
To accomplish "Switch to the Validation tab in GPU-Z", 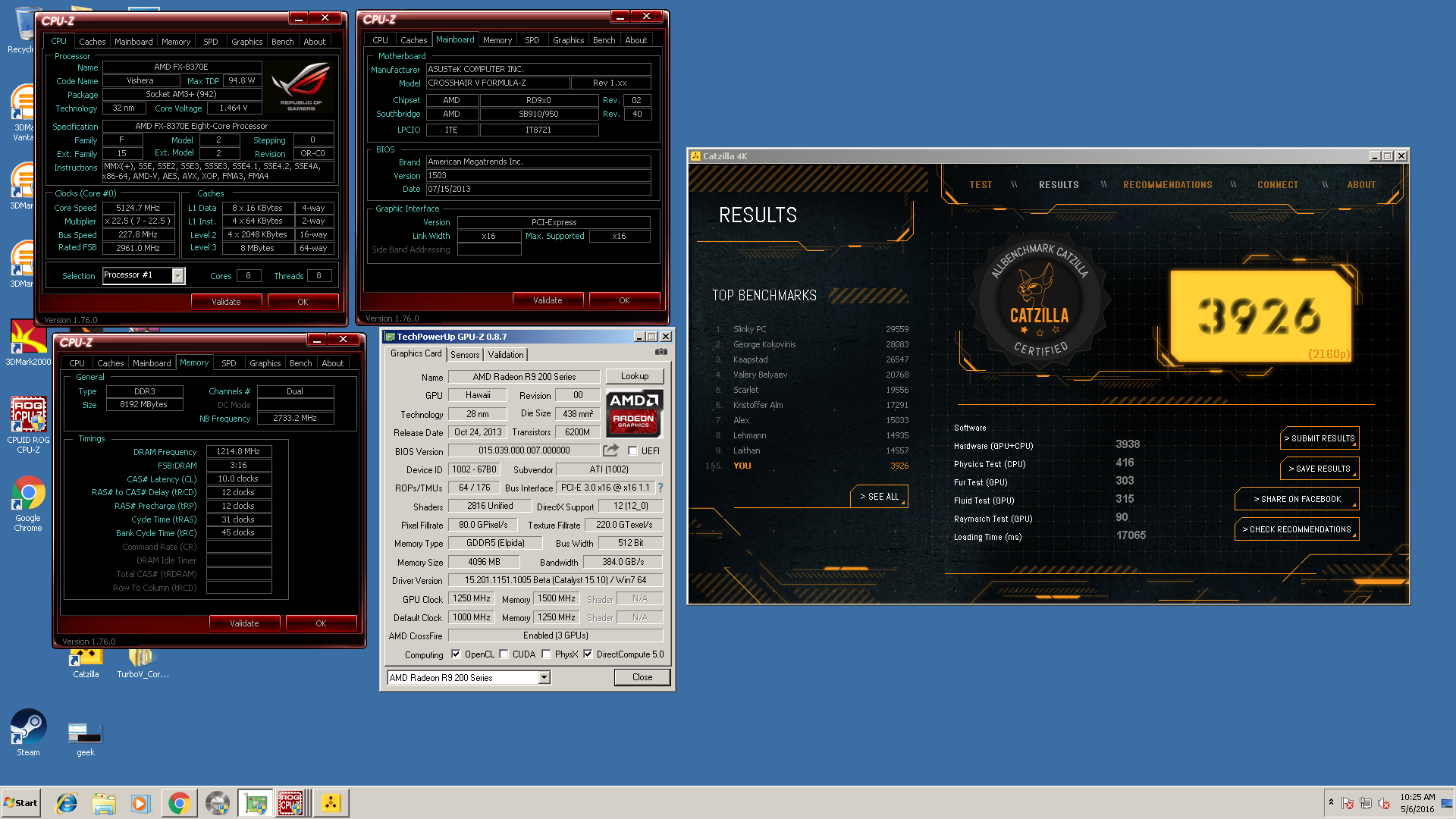I will click(506, 354).
